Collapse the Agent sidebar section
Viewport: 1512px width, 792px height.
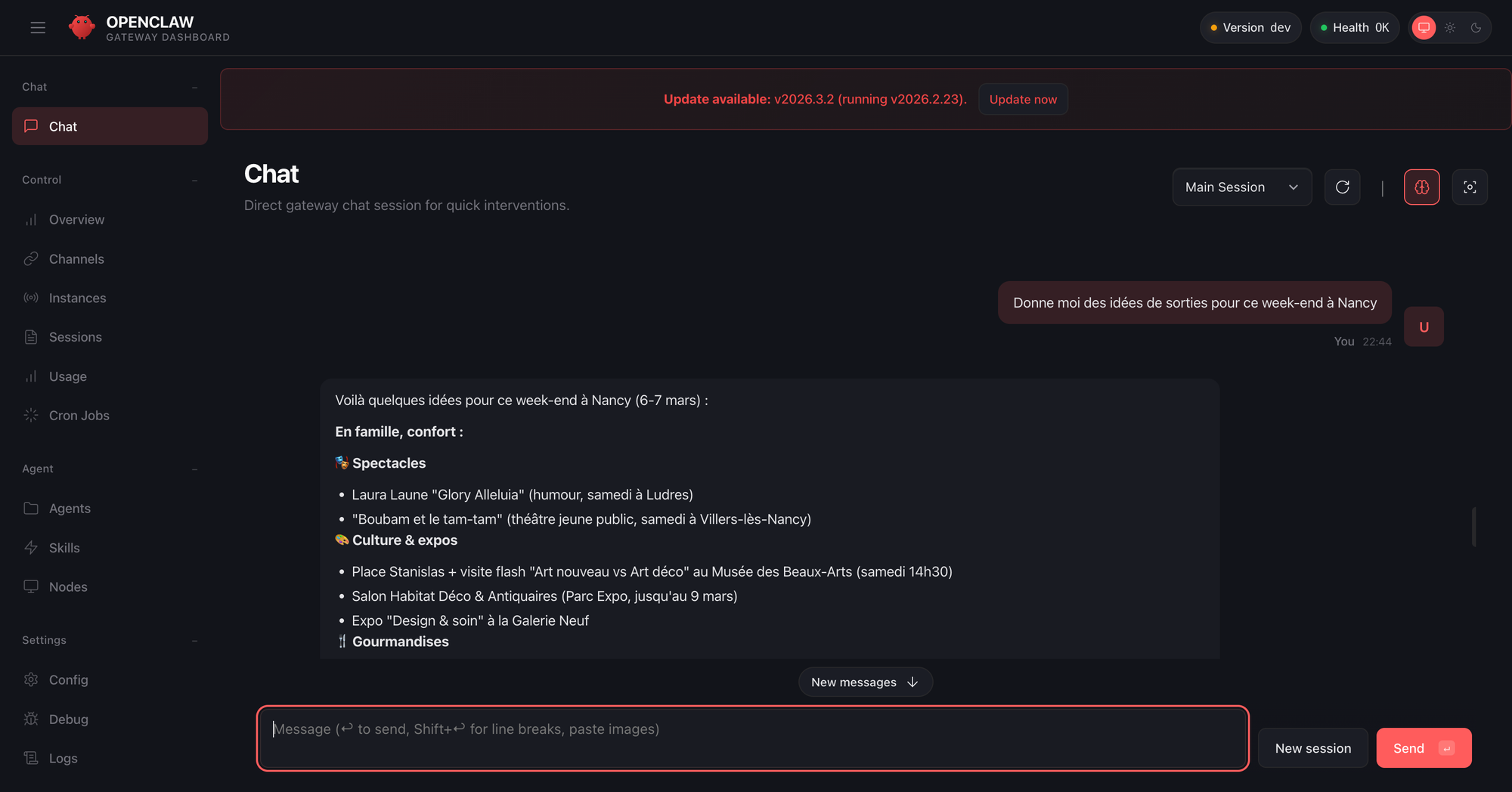tap(195, 469)
